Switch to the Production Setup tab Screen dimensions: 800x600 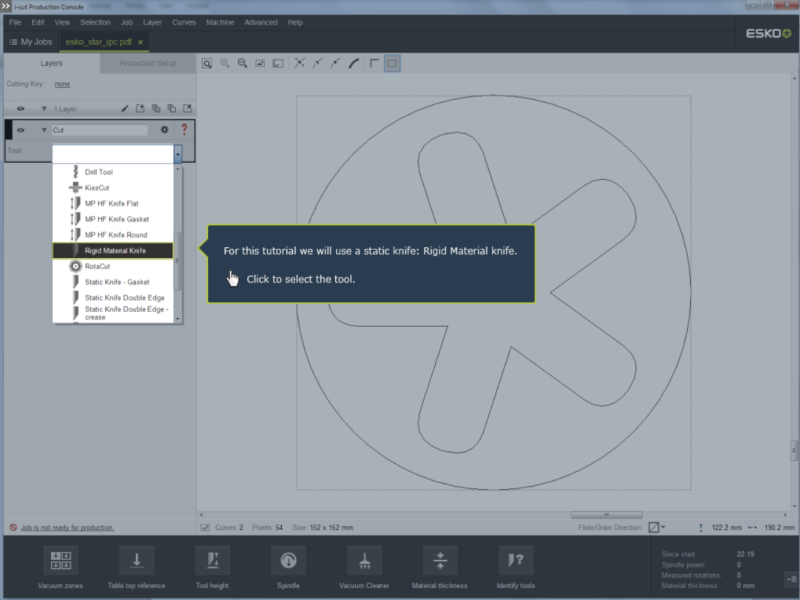point(148,63)
